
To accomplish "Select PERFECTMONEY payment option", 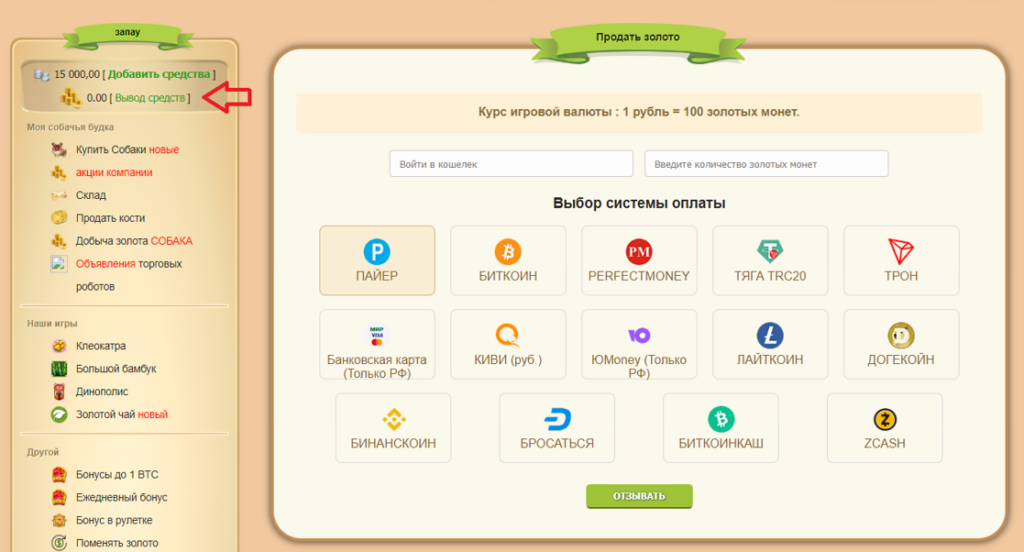I will click(x=639, y=261).
